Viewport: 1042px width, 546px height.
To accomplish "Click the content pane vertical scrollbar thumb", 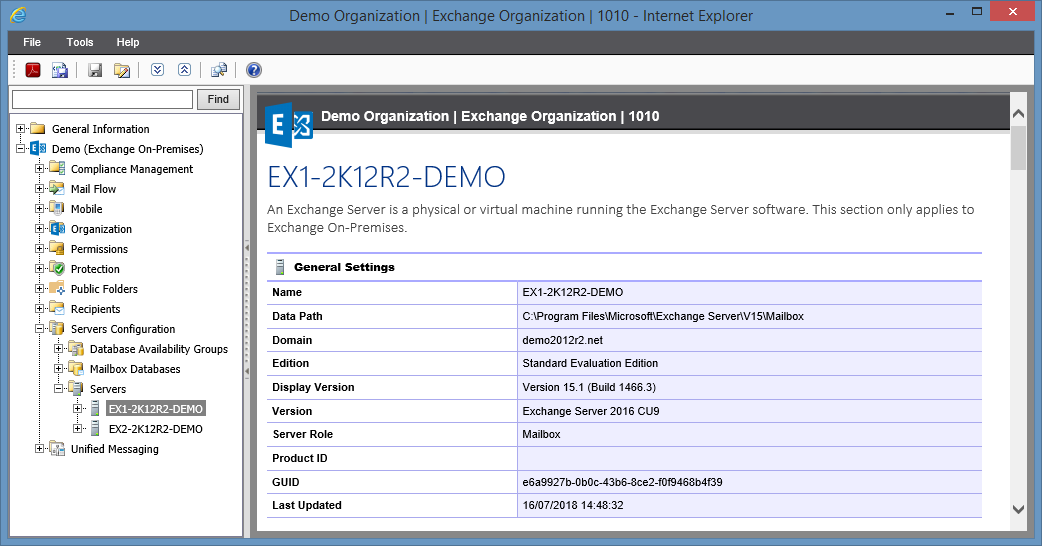I will (1018, 147).
